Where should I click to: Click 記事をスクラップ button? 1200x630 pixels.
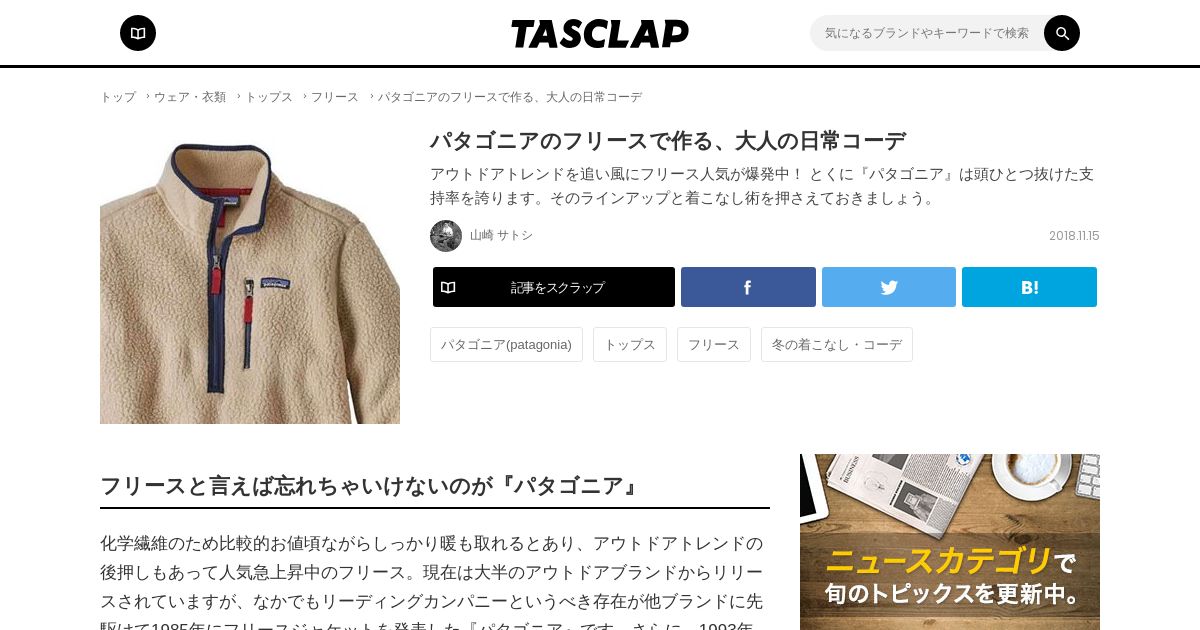point(554,287)
